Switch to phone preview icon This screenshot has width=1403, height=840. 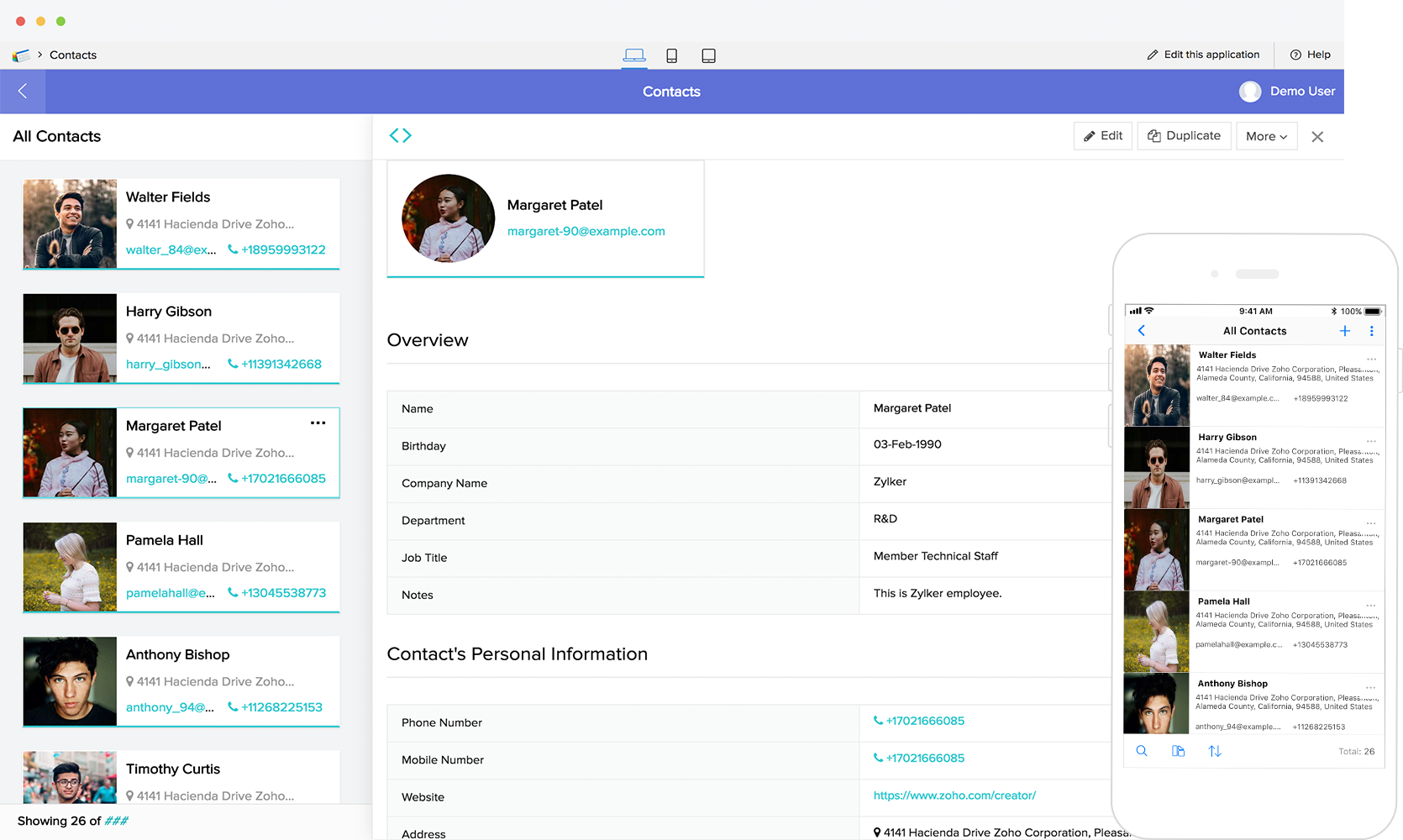(x=671, y=55)
